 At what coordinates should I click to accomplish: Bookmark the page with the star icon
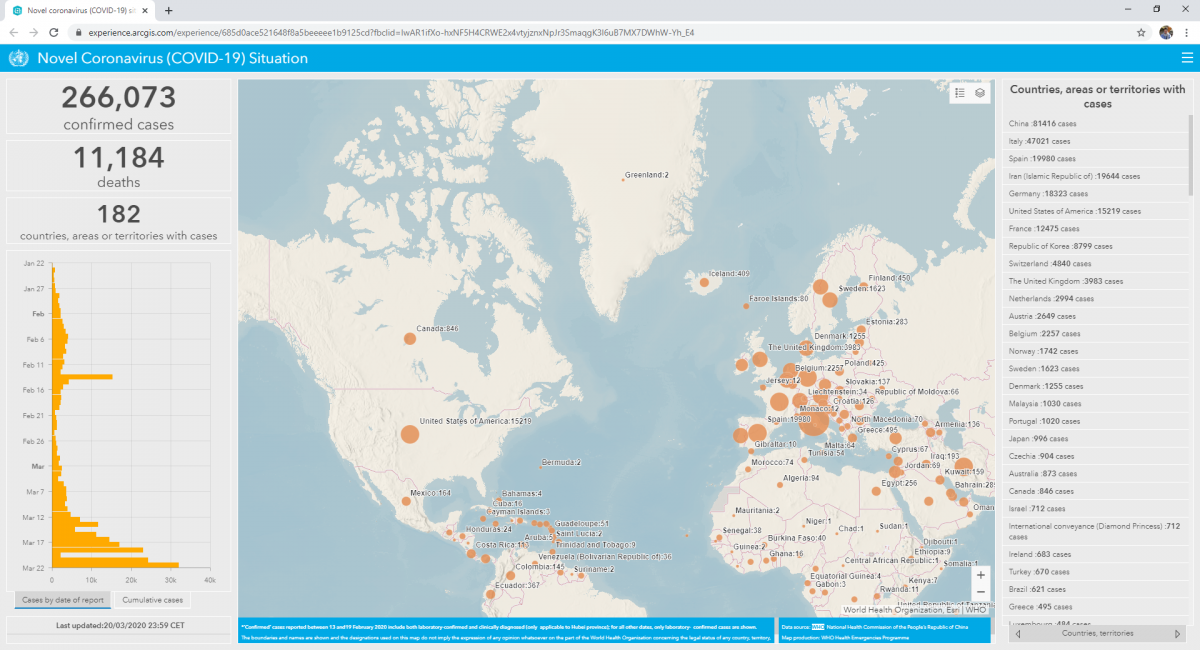pyautogui.click(x=1140, y=32)
